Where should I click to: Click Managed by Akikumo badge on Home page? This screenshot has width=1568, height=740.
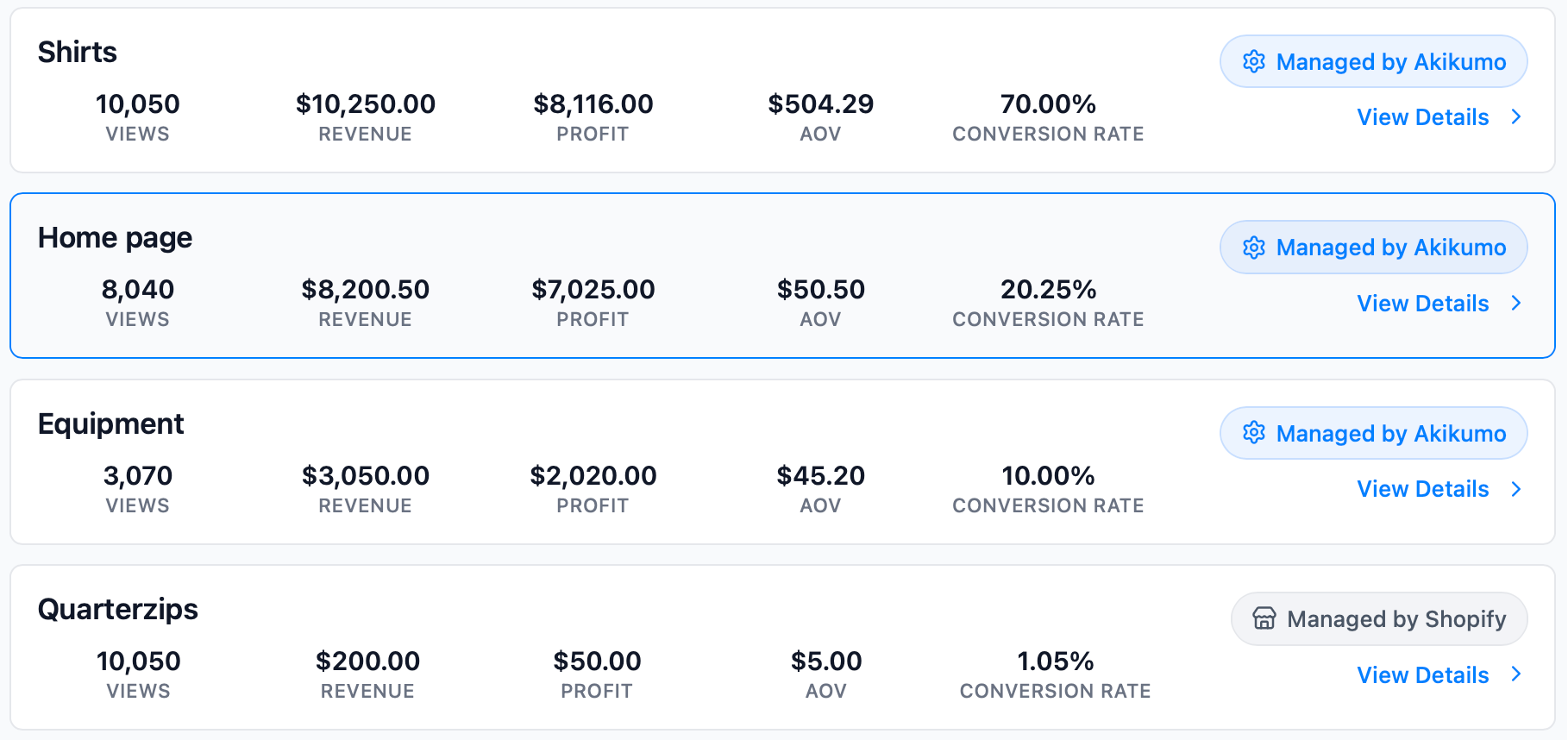tap(1373, 248)
